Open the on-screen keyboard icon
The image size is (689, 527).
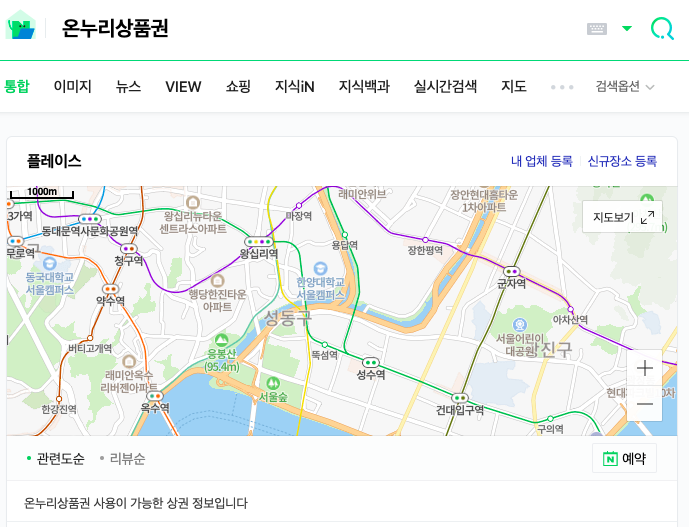pyautogui.click(x=597, y=29)
